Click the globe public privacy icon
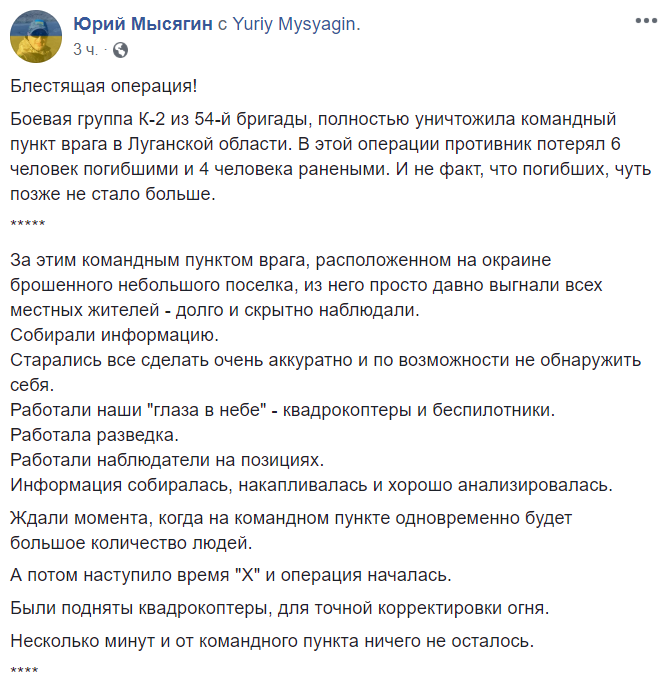Viewport: 663px width, 681px height. (120, 50)
